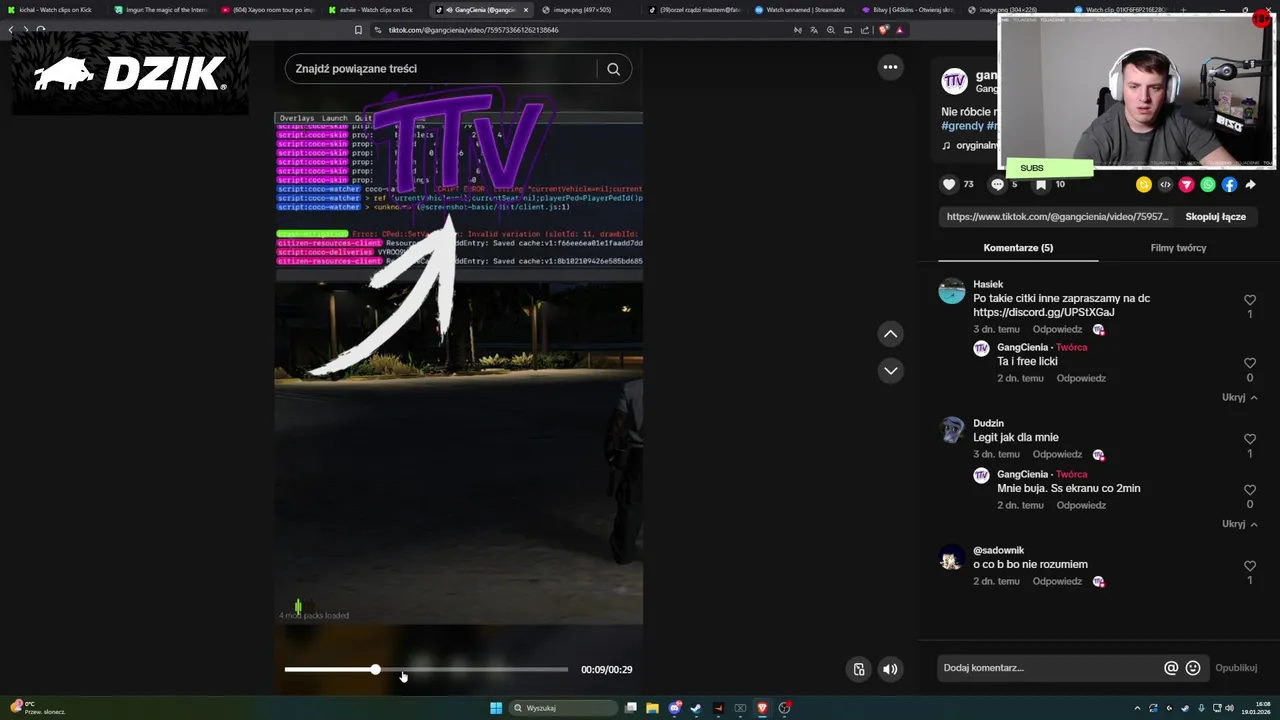Open File Explorer from the taskbar

tap(652, 708)
